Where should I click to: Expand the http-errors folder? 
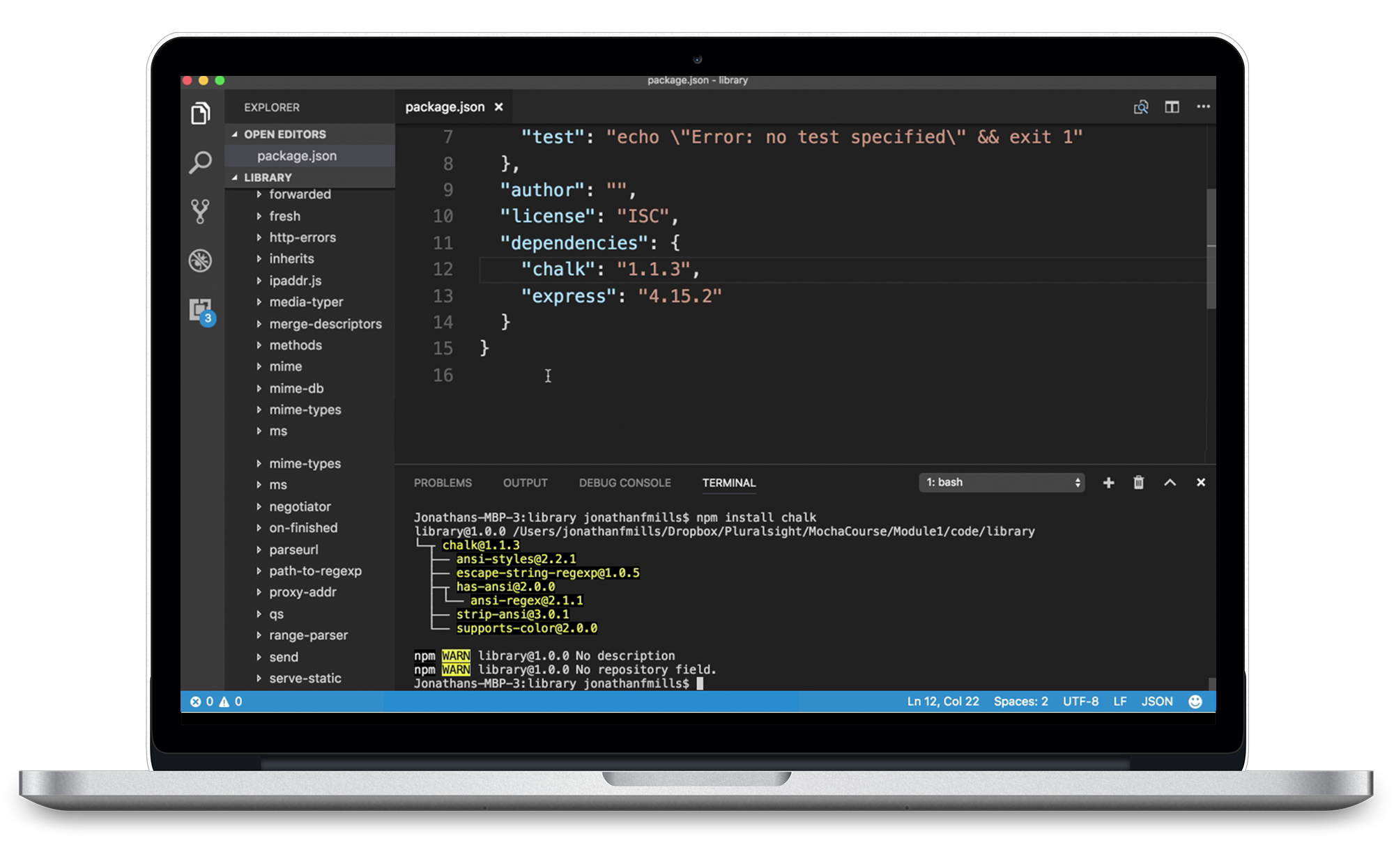[x=302, y=238]
